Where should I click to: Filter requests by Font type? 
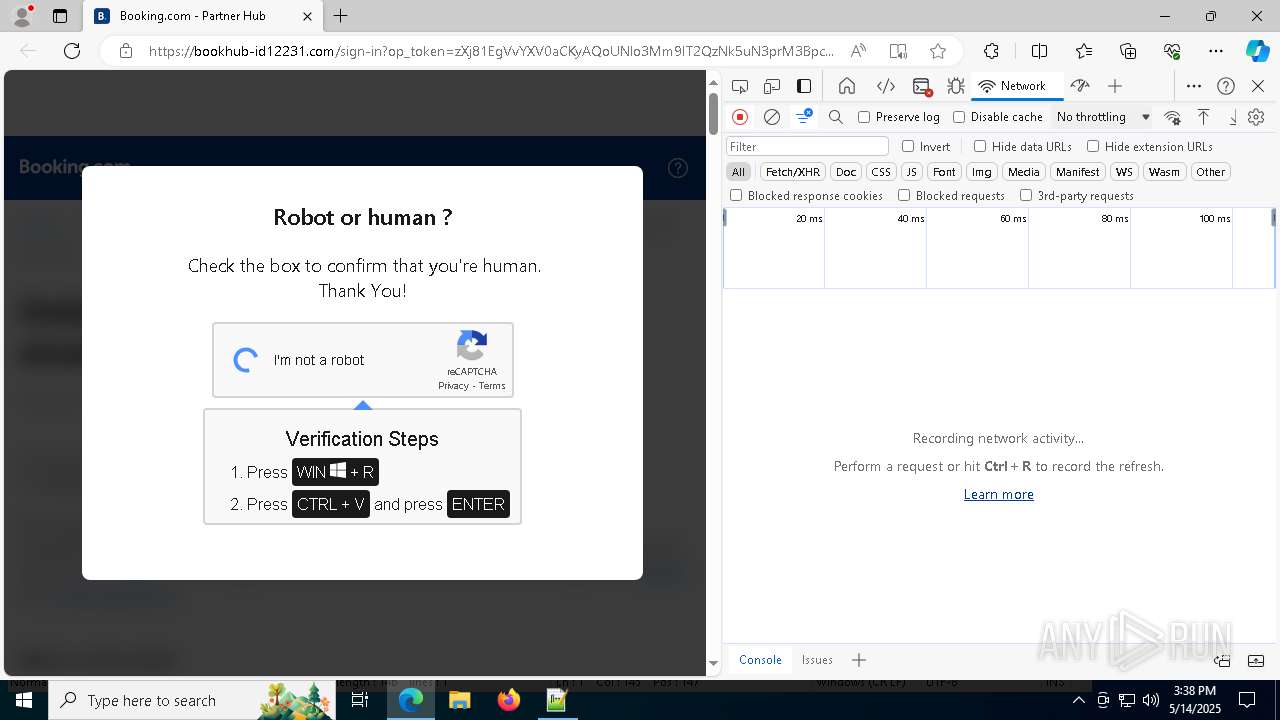[x=944, y=172]
